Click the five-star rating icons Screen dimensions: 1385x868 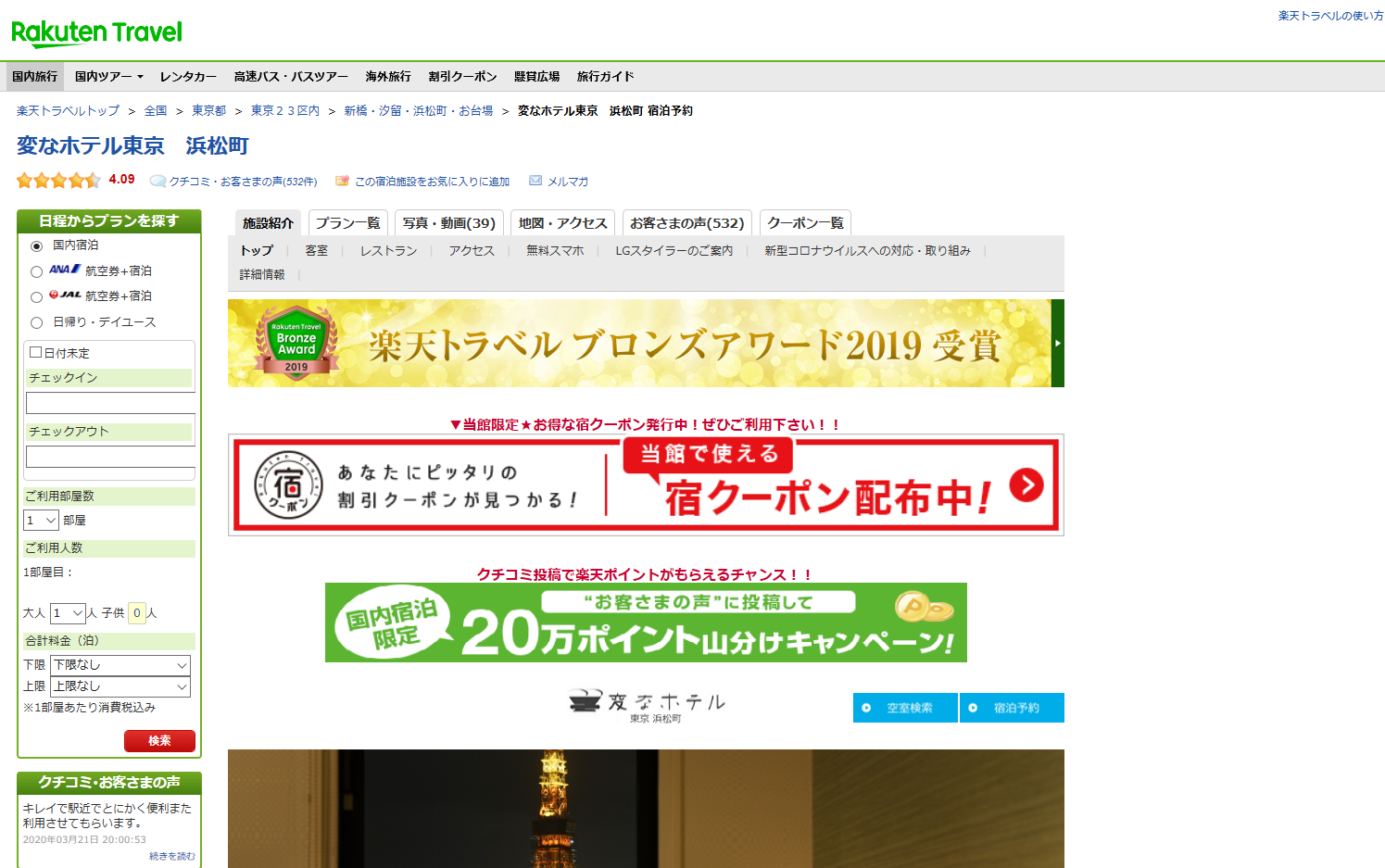coord(57,181)
